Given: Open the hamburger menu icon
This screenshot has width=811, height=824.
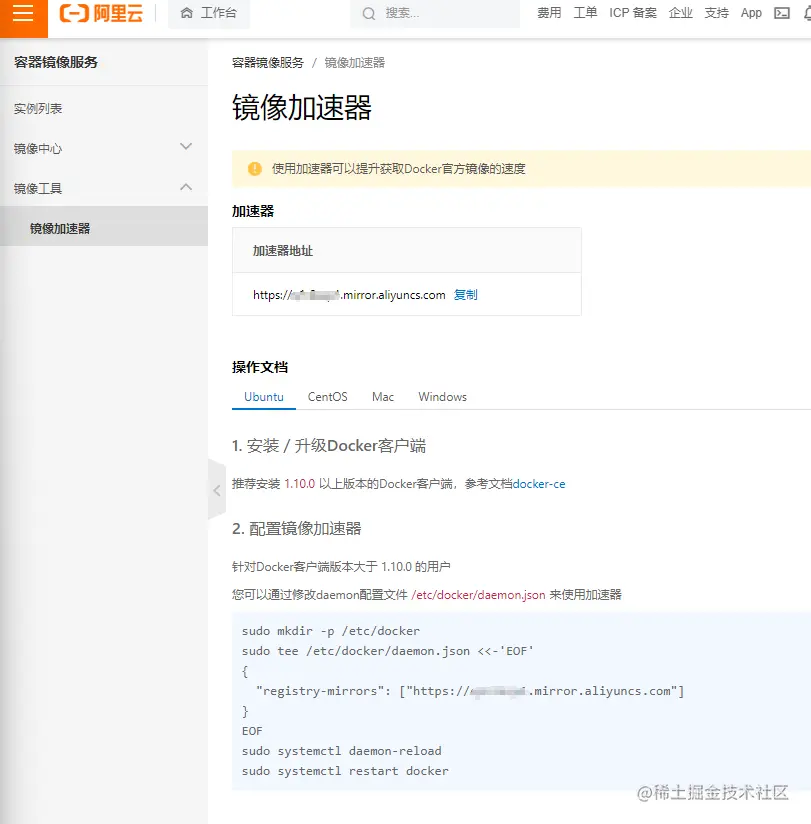Looking at the screenshot, I should (23, 14).
